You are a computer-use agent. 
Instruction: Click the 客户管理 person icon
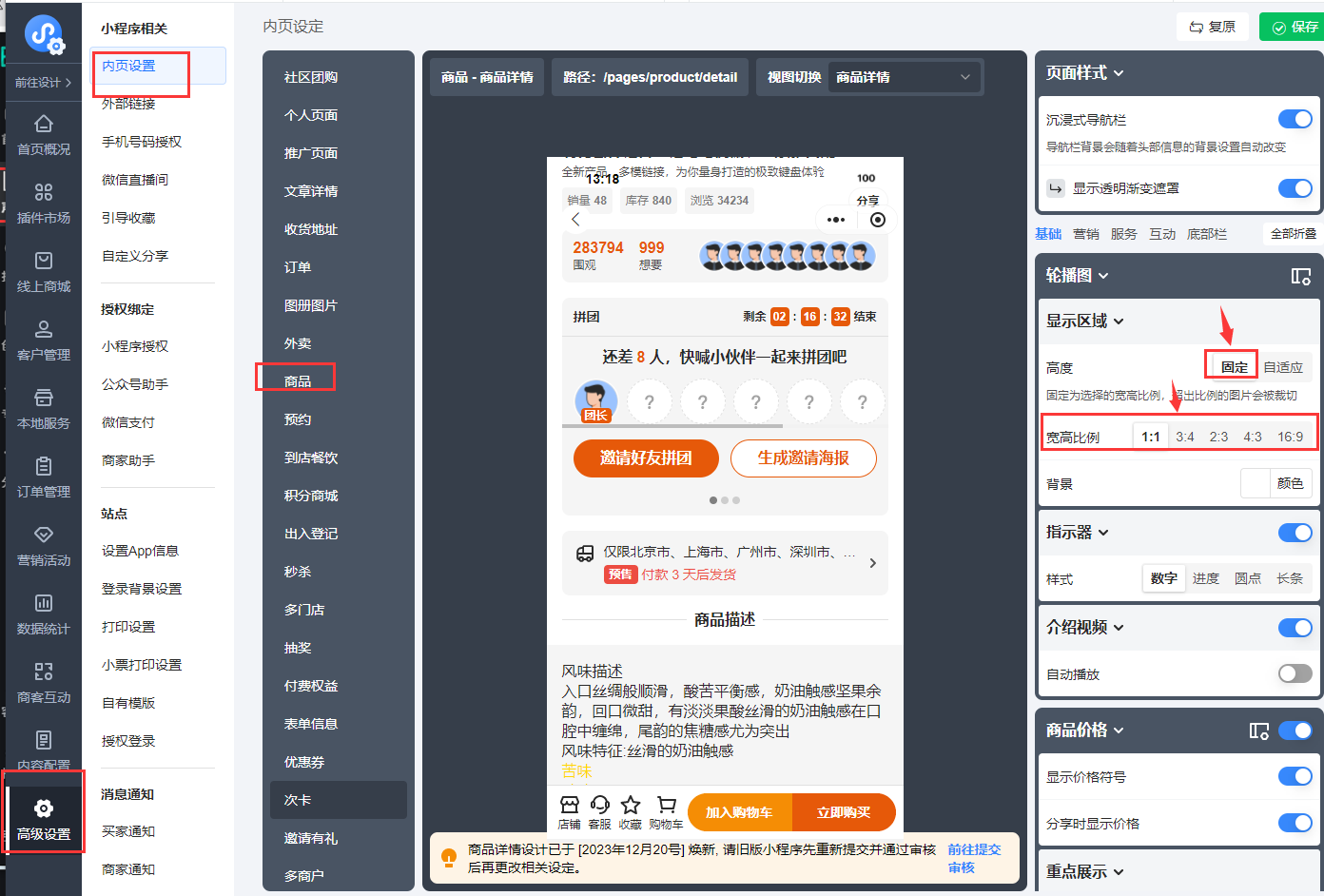click(x=44, y=329)
